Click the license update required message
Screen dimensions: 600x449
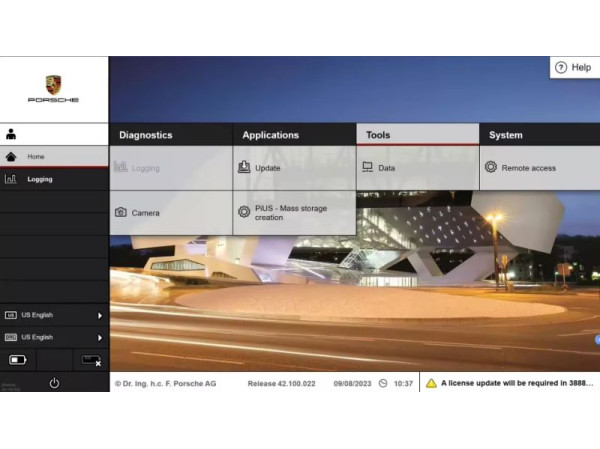click(x=518, y=383)
